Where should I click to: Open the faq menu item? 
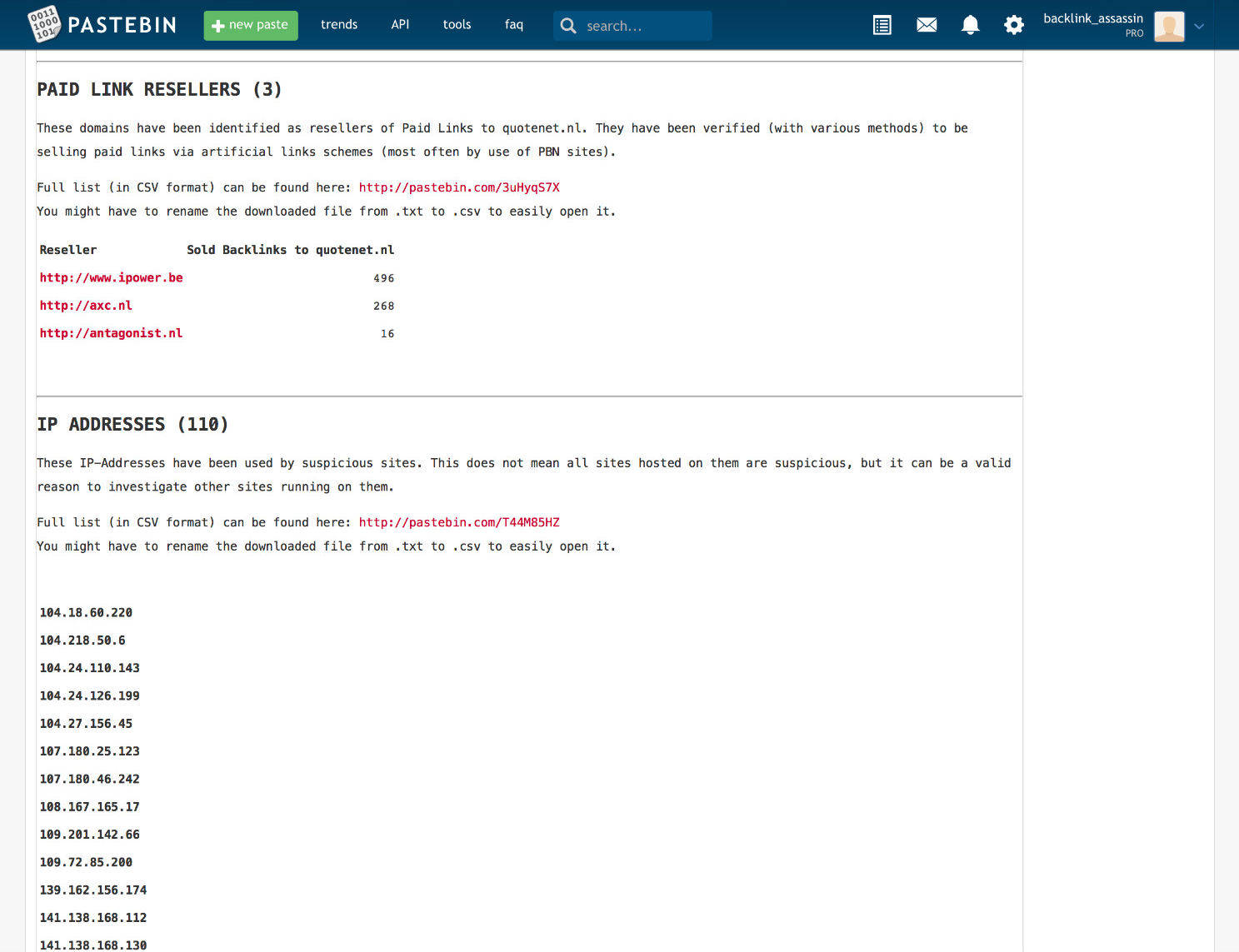pos(514,25)
